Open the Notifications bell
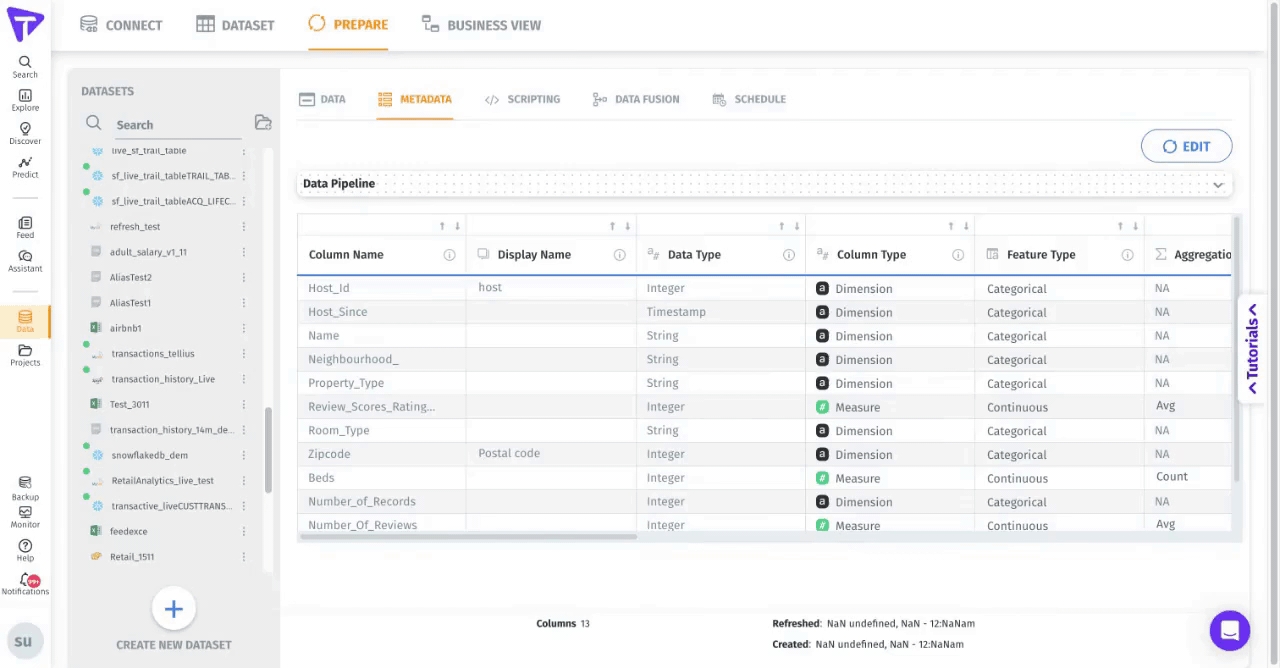The image size is (1280, 668). coord(25,583)
